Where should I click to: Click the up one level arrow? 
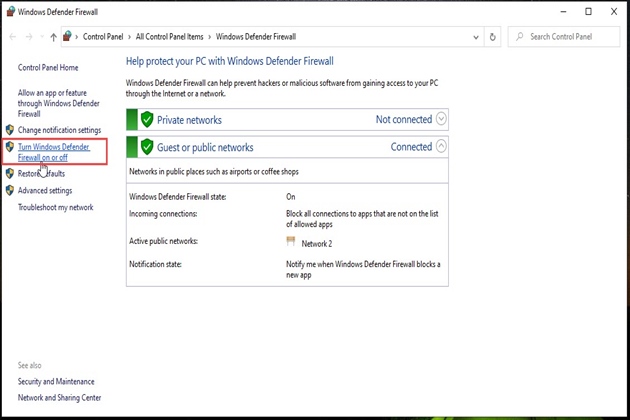tap(53, 37)
